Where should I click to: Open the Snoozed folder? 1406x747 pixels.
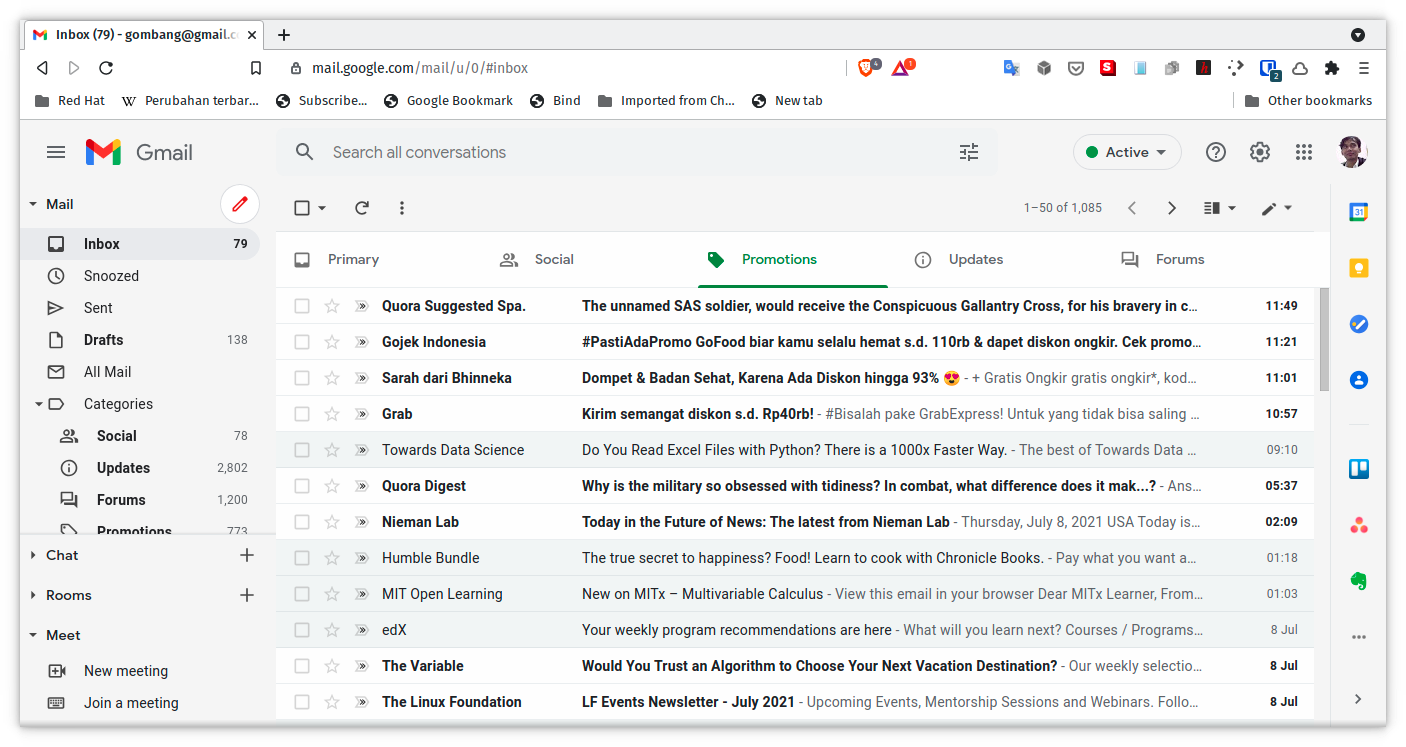click(x=140, y=276)
